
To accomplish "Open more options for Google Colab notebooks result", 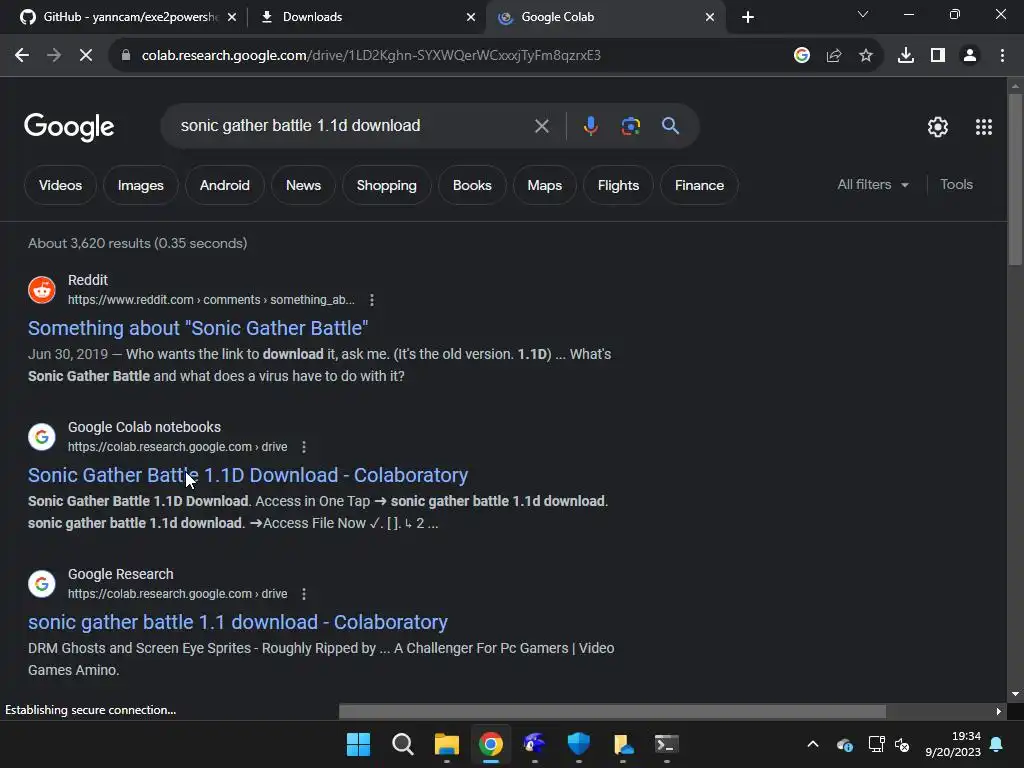I will pos(304,447).
